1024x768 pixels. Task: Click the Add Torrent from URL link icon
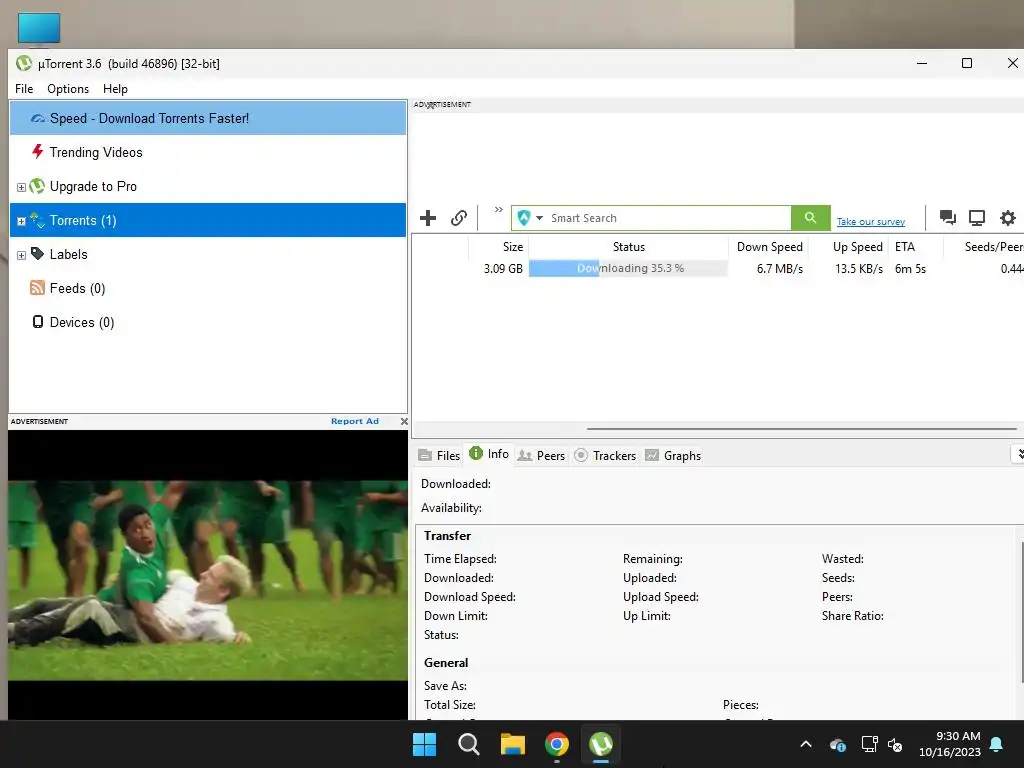(459, 217)
